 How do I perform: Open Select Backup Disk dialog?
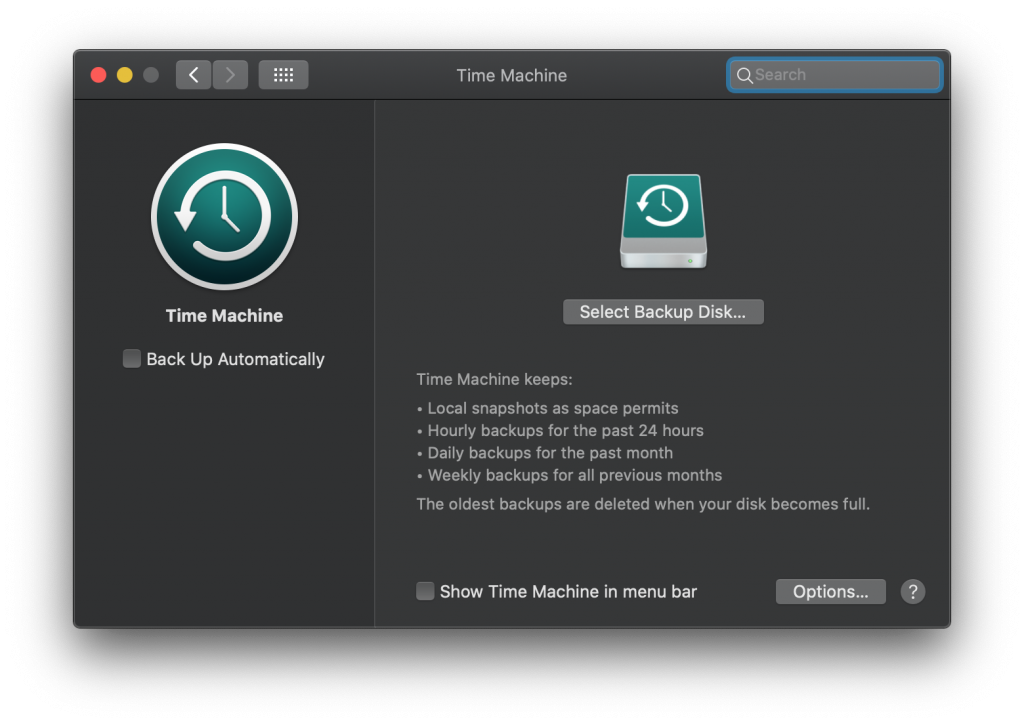click(663, 311)
